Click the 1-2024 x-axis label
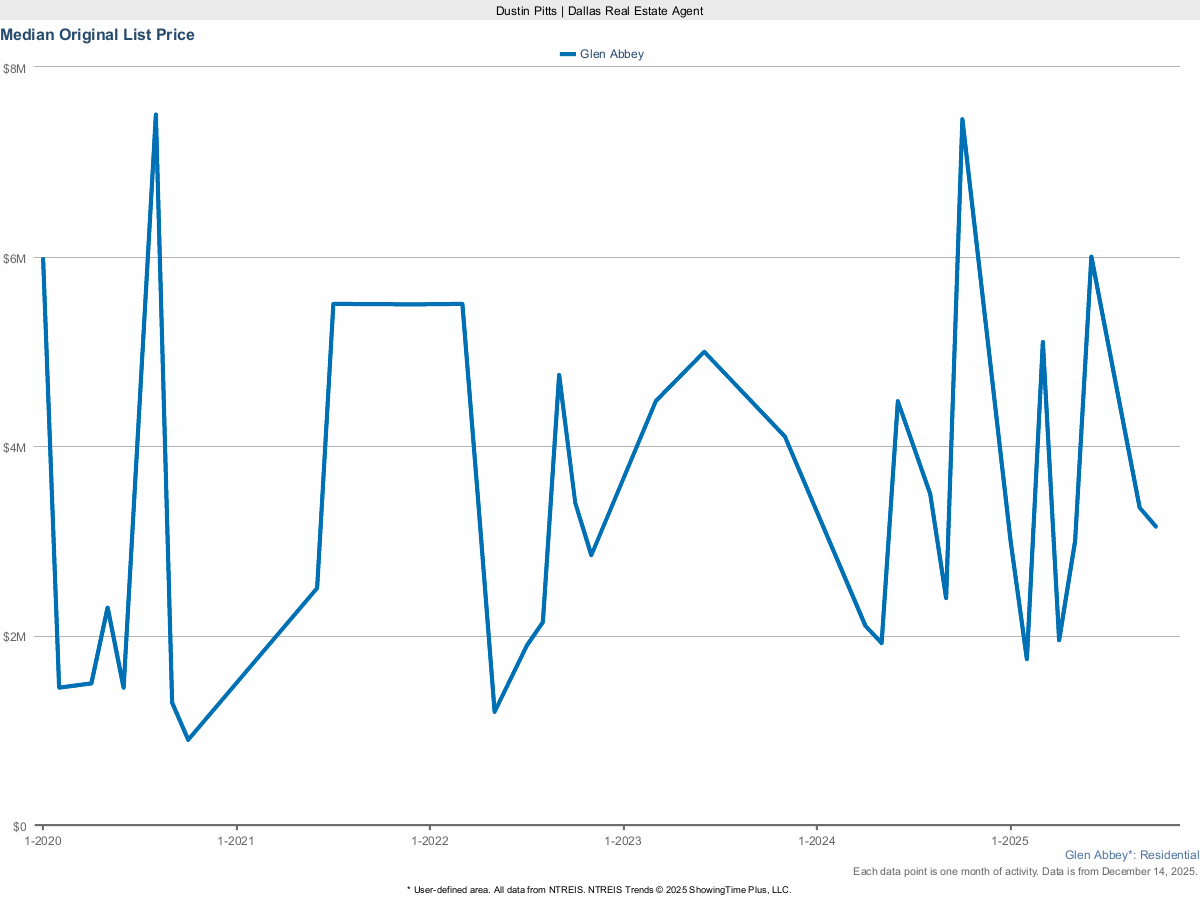The height and width of the screenshot is (900, 1200). [817, 841]
